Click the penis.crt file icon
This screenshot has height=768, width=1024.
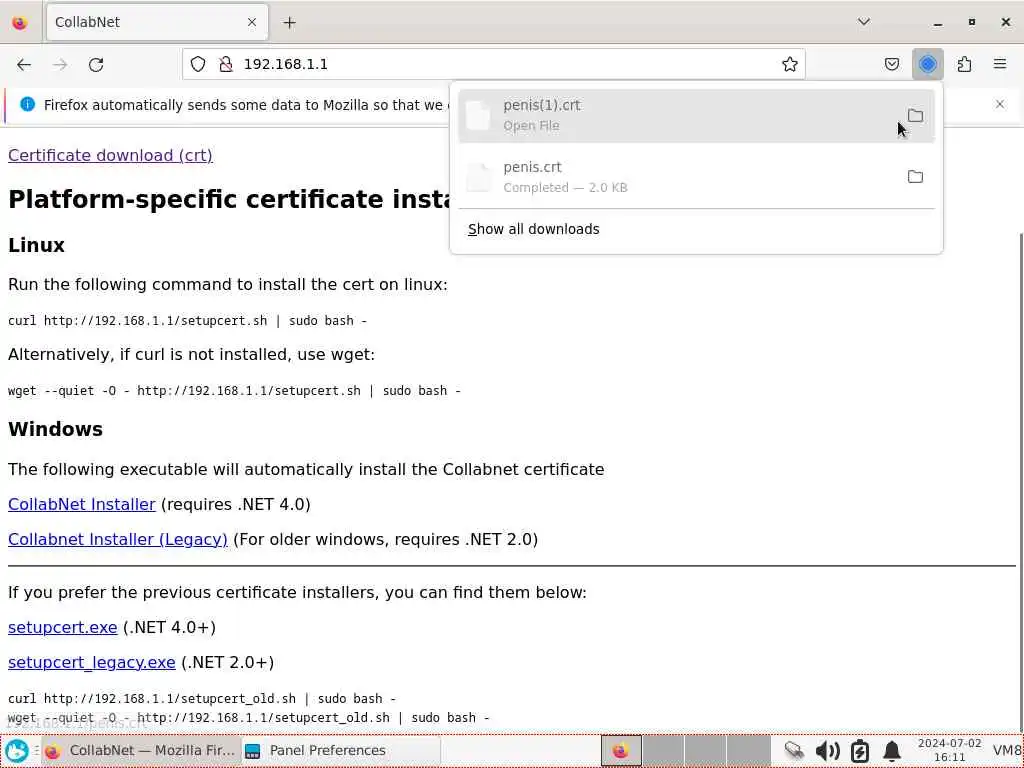pos(478,177)
